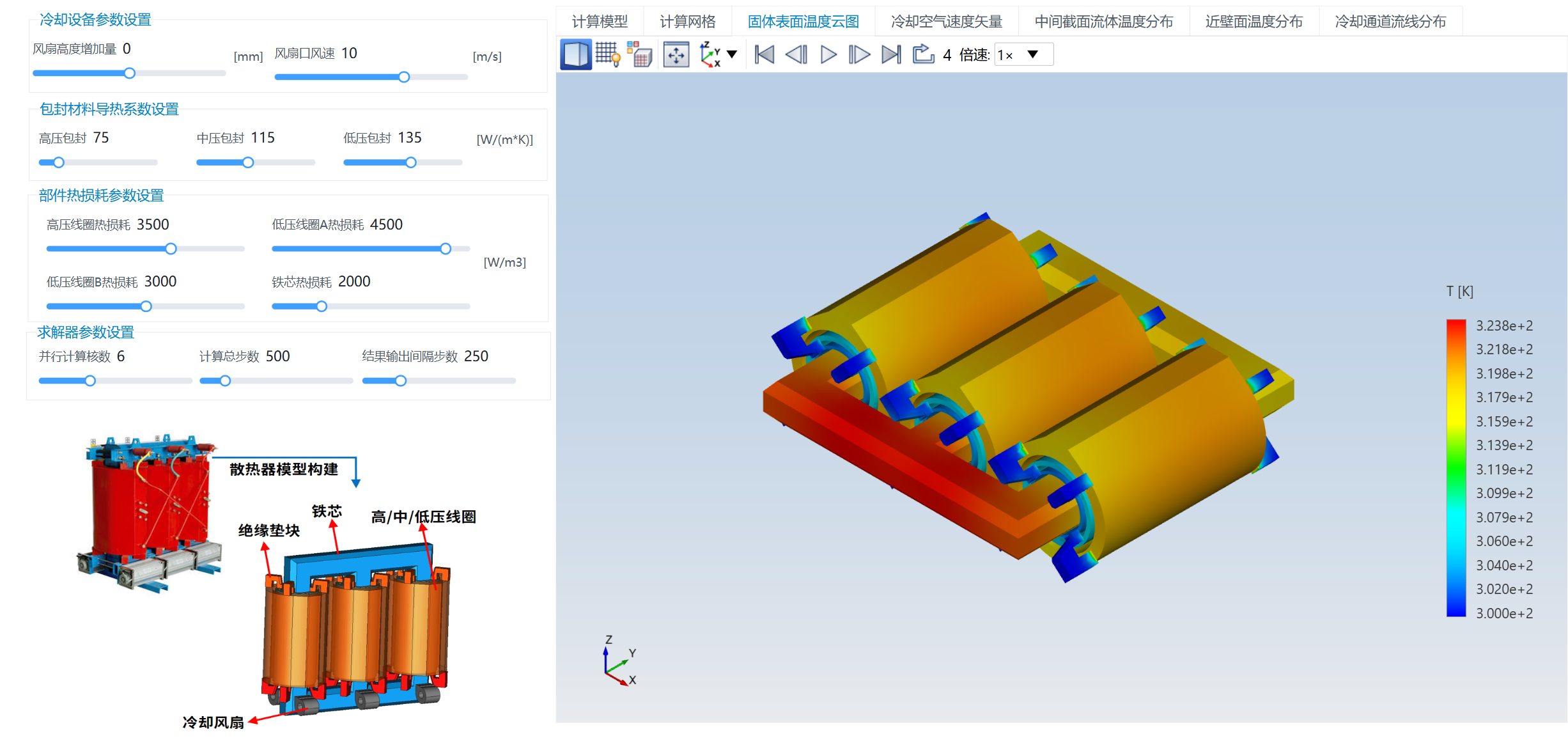1568x750 pixels.
Task: Click the 散热器模型构建 caption text
Action: (284, 469)
